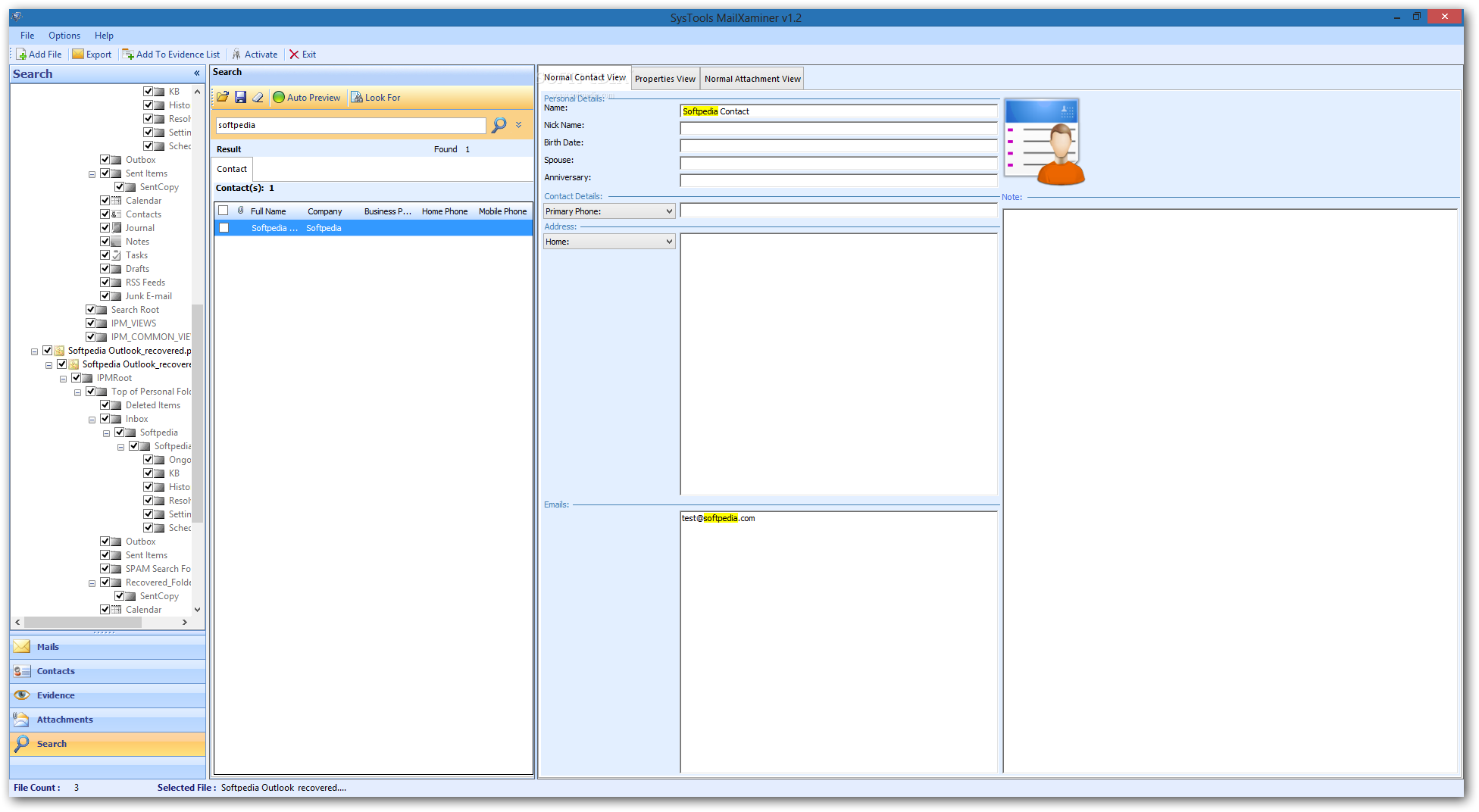Collapse the IPMRoot tree node
The height and width of the screenshot is (812, 1479).
pos(63,379)
